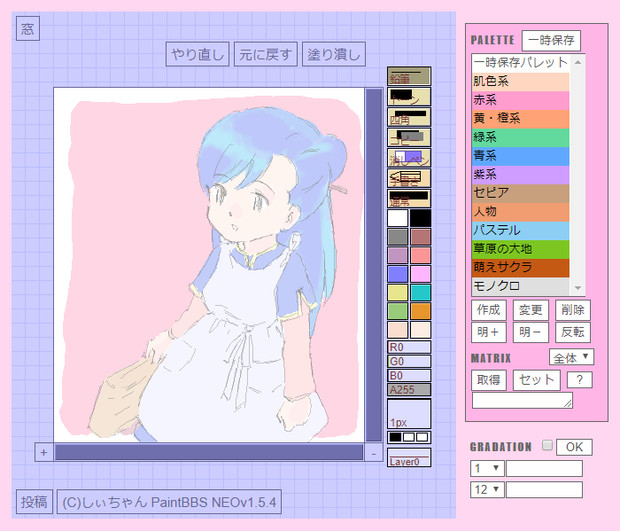The width and height of the screenshot is (620, 531).
Task: Choose the 四角 rectangle tool
Action: point(408,117)
